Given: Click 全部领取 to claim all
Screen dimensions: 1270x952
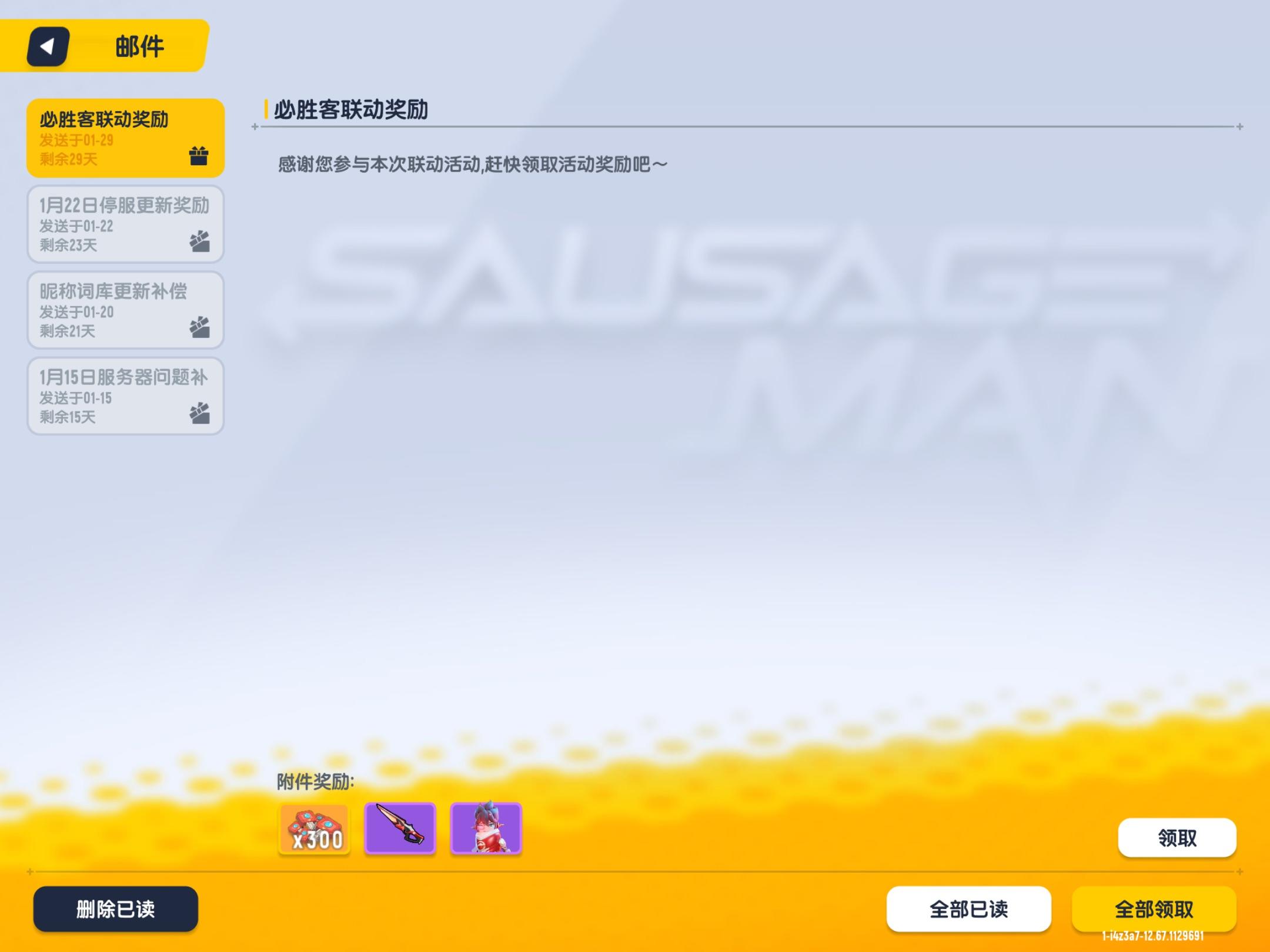Looking at the screenshot, I should click(x=1154, y=909).
